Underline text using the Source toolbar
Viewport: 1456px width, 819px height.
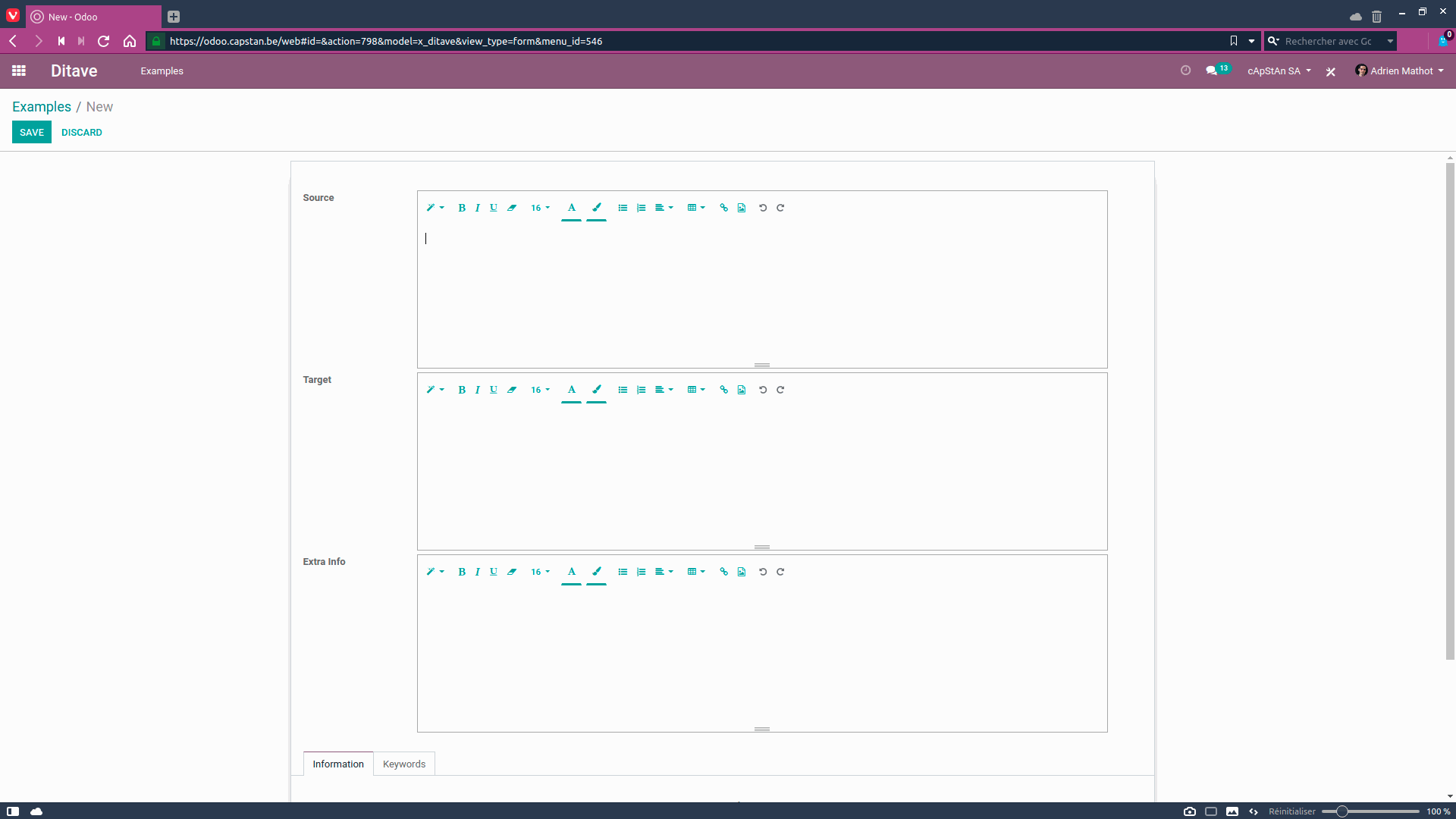494,208
